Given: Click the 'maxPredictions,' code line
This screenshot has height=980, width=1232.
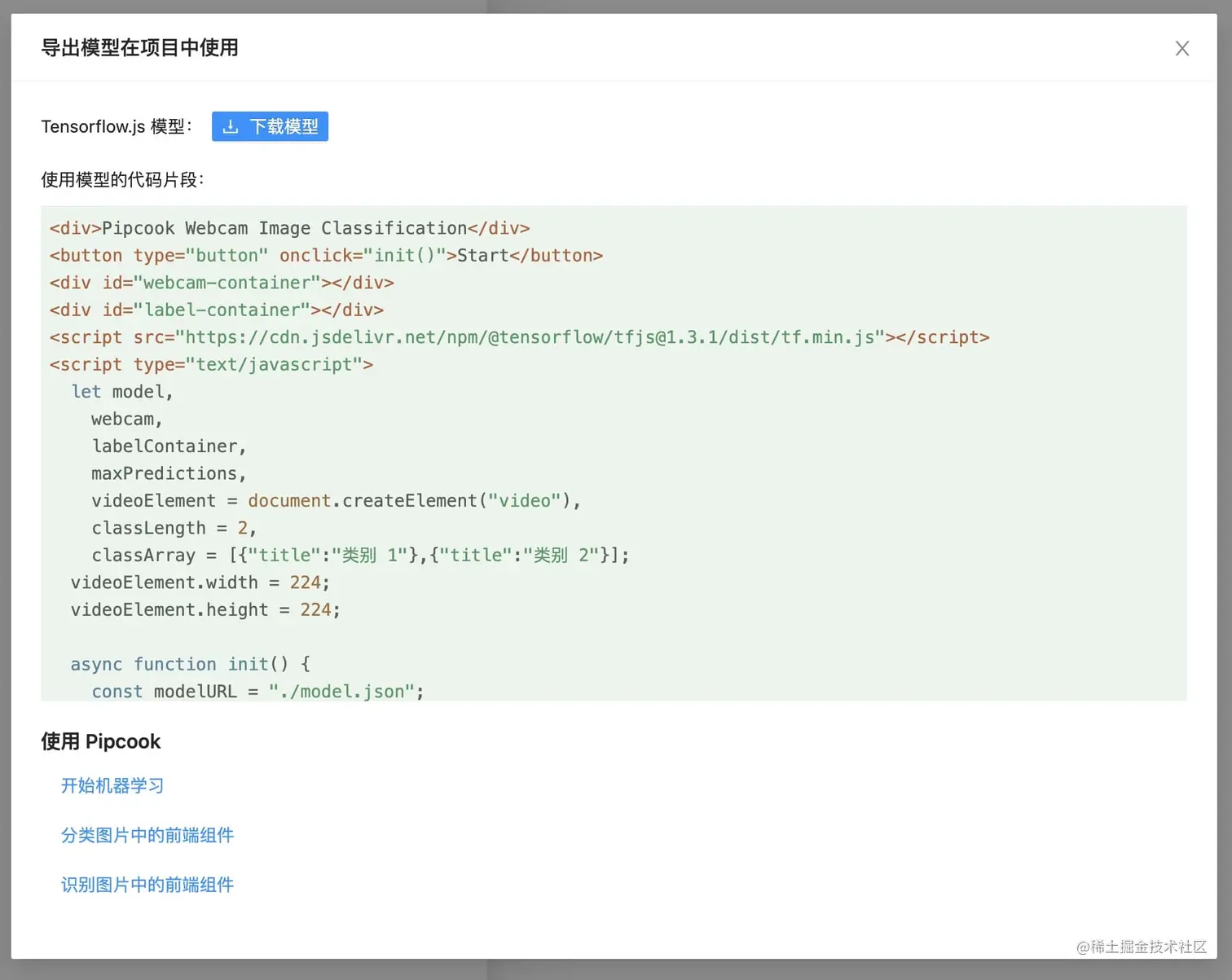Looking at the screenshot, I should [169, 473].
